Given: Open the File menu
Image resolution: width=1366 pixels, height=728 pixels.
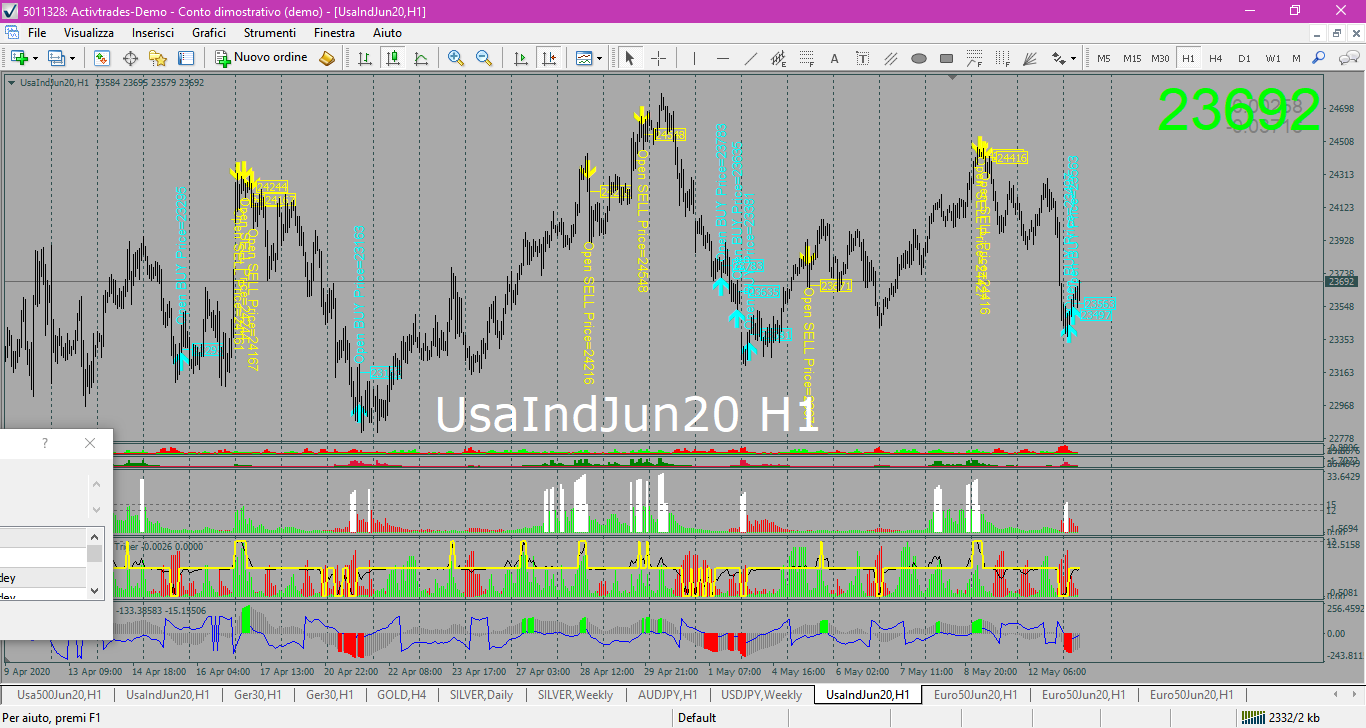Looking at the screenshot, I should pyautogui.click(x=37, y=33).
